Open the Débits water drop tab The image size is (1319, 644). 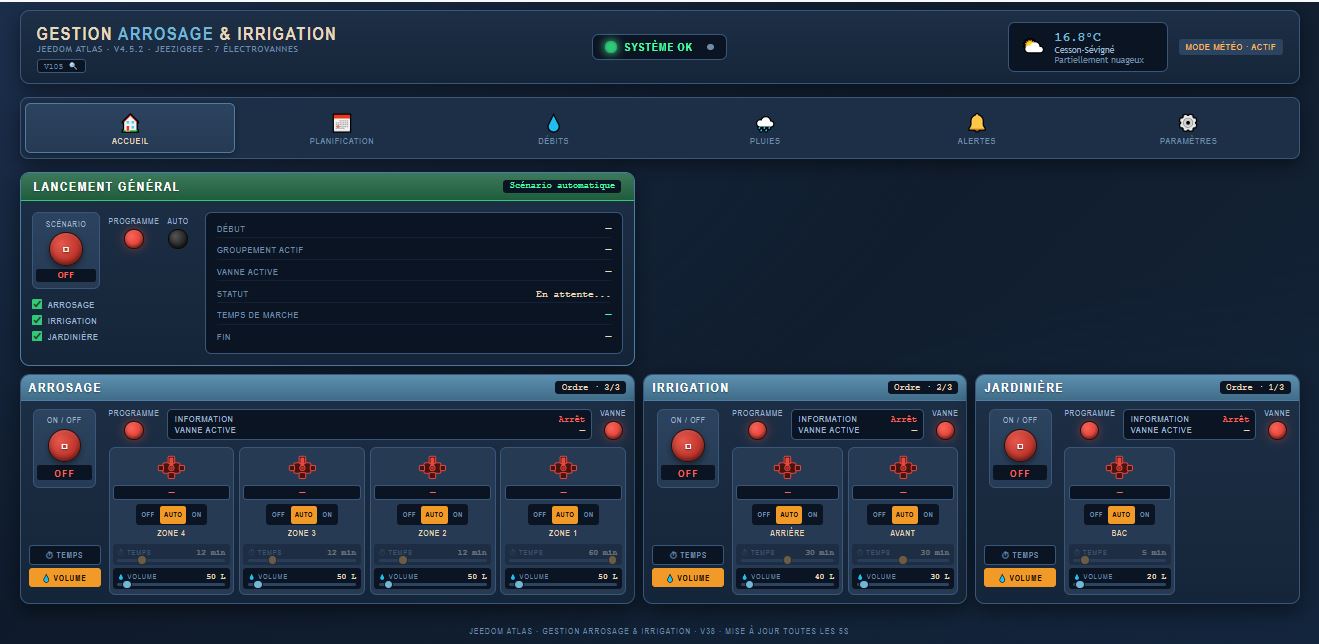pyautogui.click(x=553, y=129)
